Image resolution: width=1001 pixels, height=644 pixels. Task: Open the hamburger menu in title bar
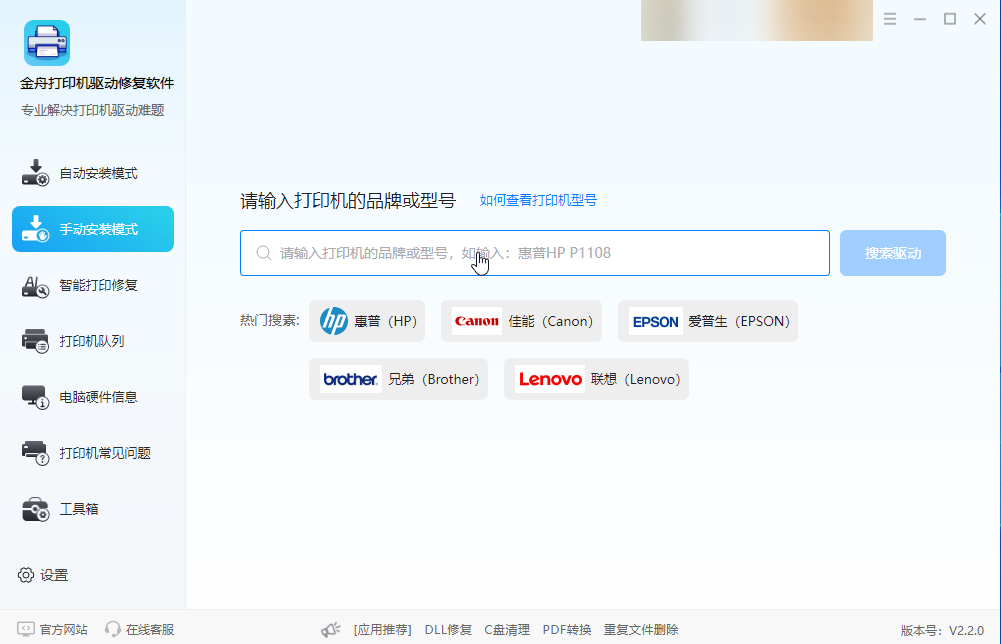[890, 19]
